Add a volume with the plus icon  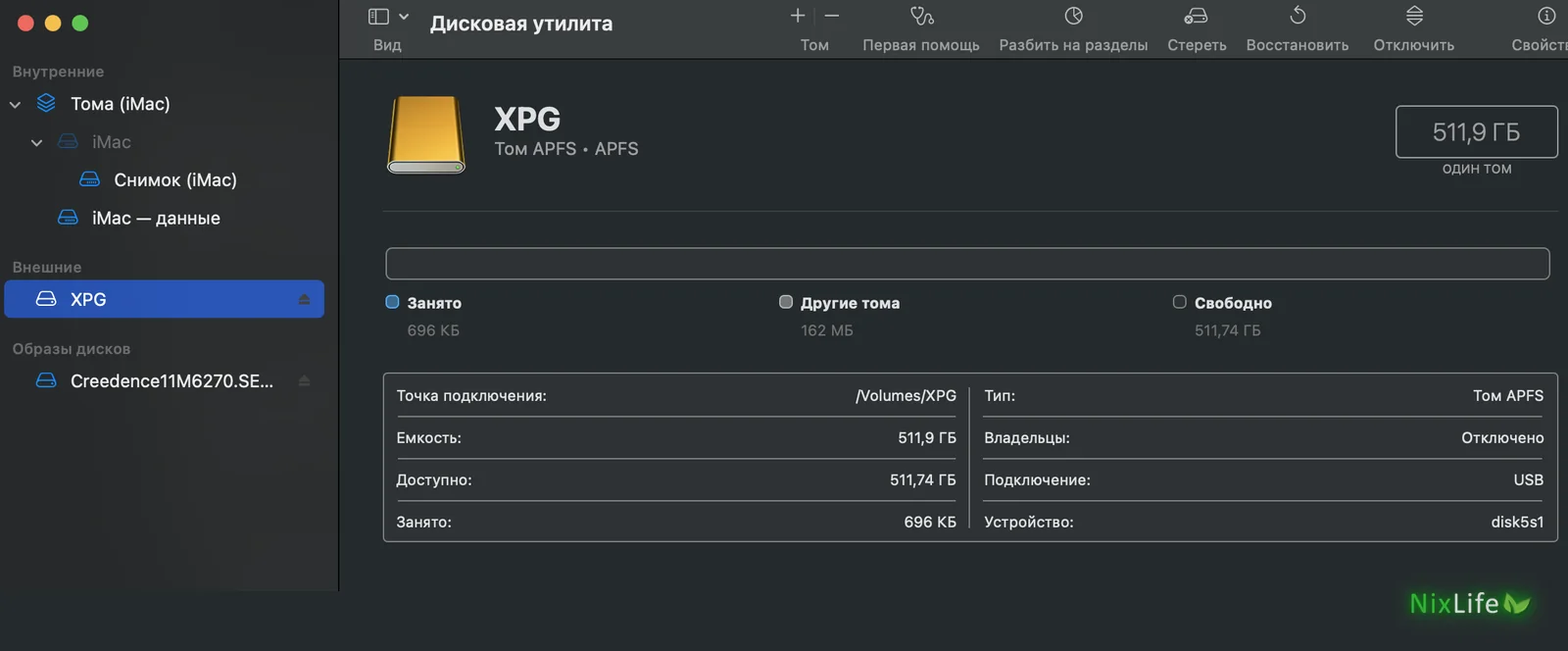(x=798, y=16)
